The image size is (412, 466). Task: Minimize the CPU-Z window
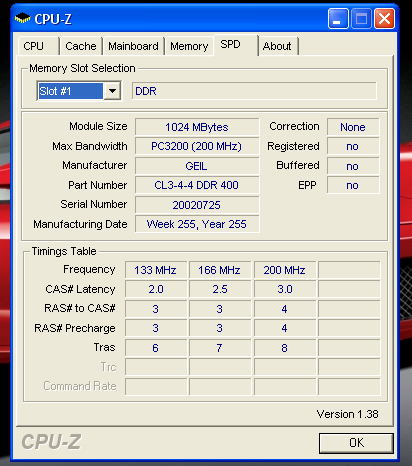pos(338,19)
